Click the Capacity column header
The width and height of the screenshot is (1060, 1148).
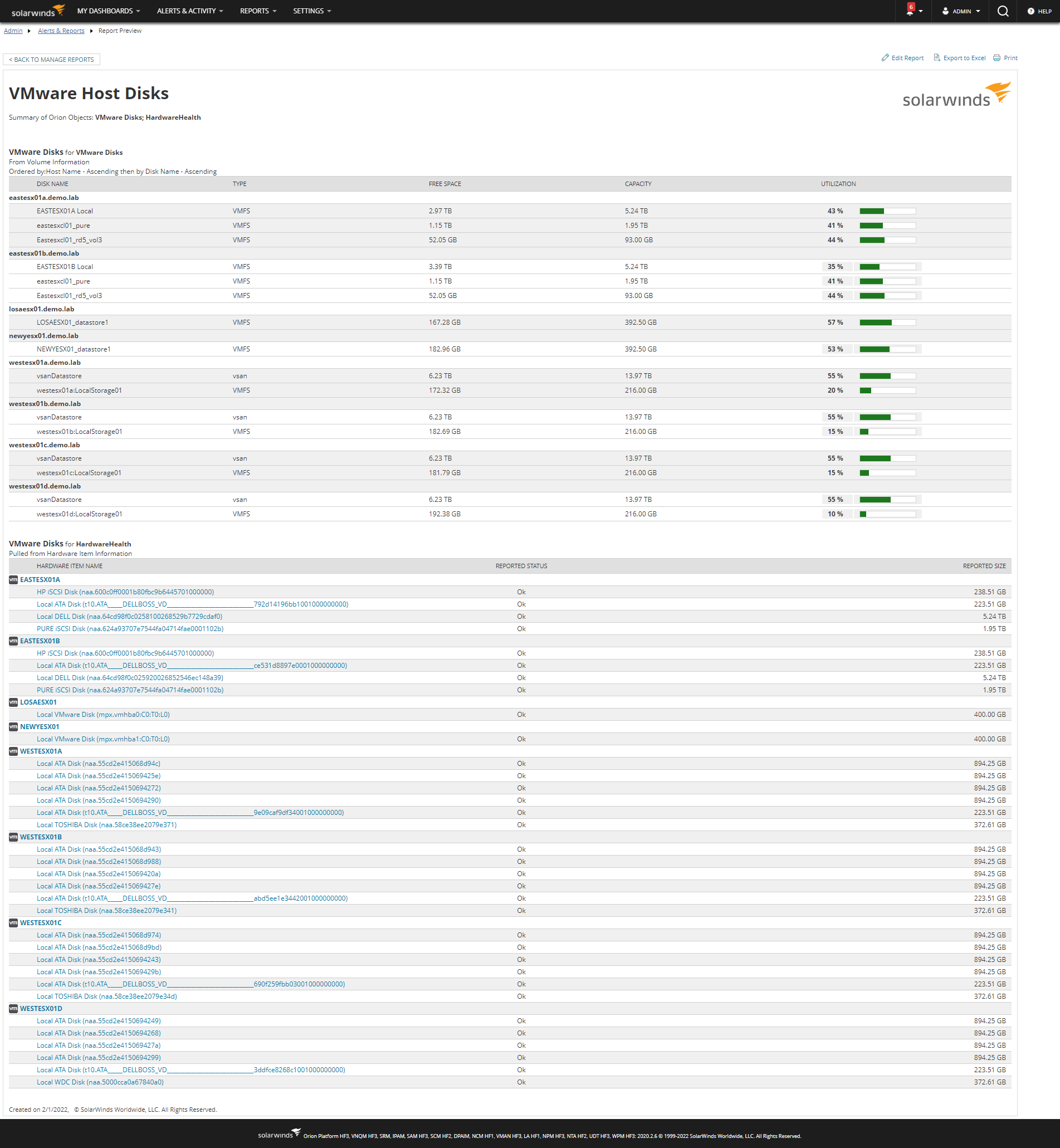click(638, 184)
